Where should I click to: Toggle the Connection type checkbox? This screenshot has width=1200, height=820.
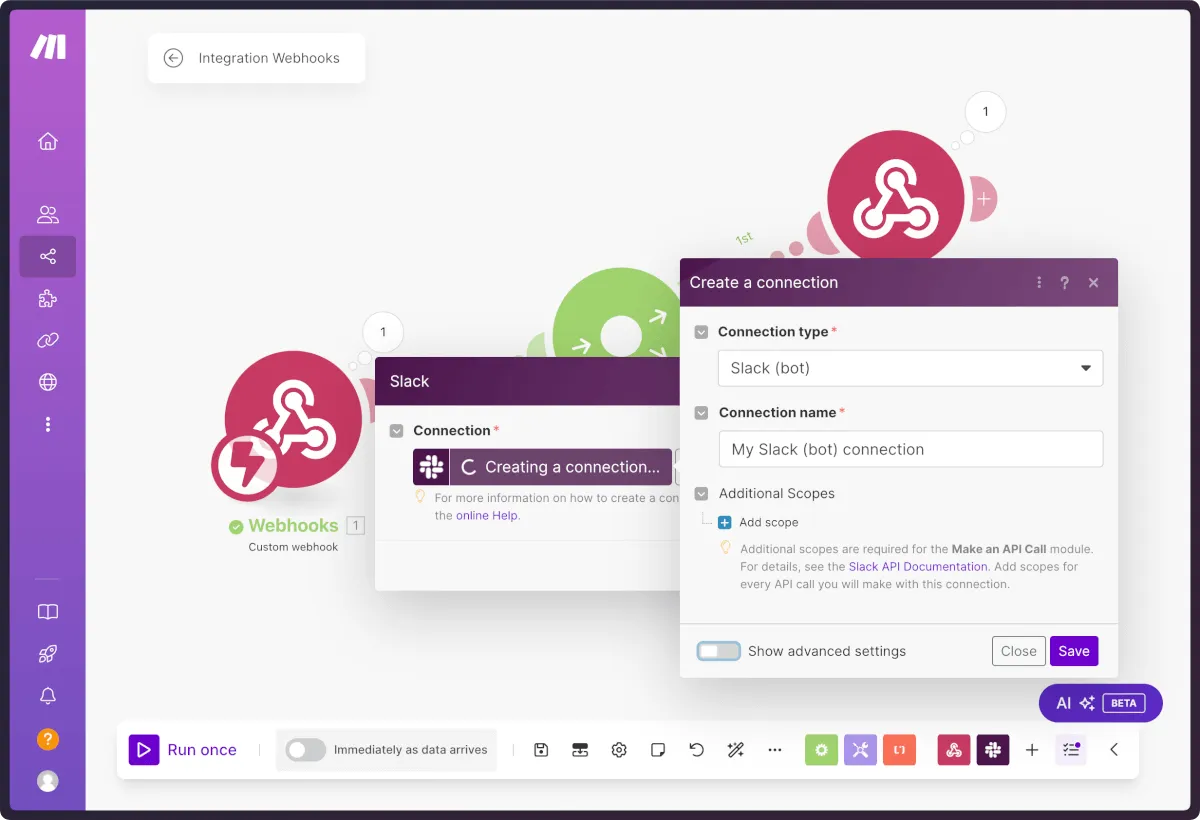click(x=702, y=332)
